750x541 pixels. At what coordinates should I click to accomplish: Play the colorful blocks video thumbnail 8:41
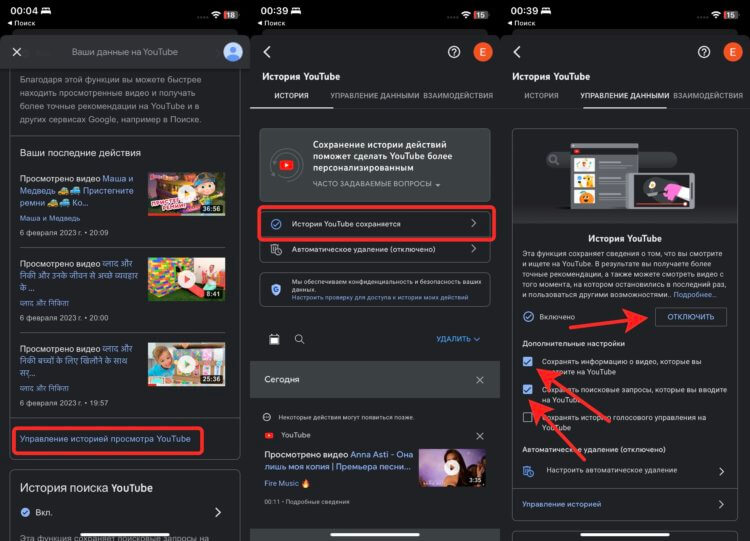point(186,279)
